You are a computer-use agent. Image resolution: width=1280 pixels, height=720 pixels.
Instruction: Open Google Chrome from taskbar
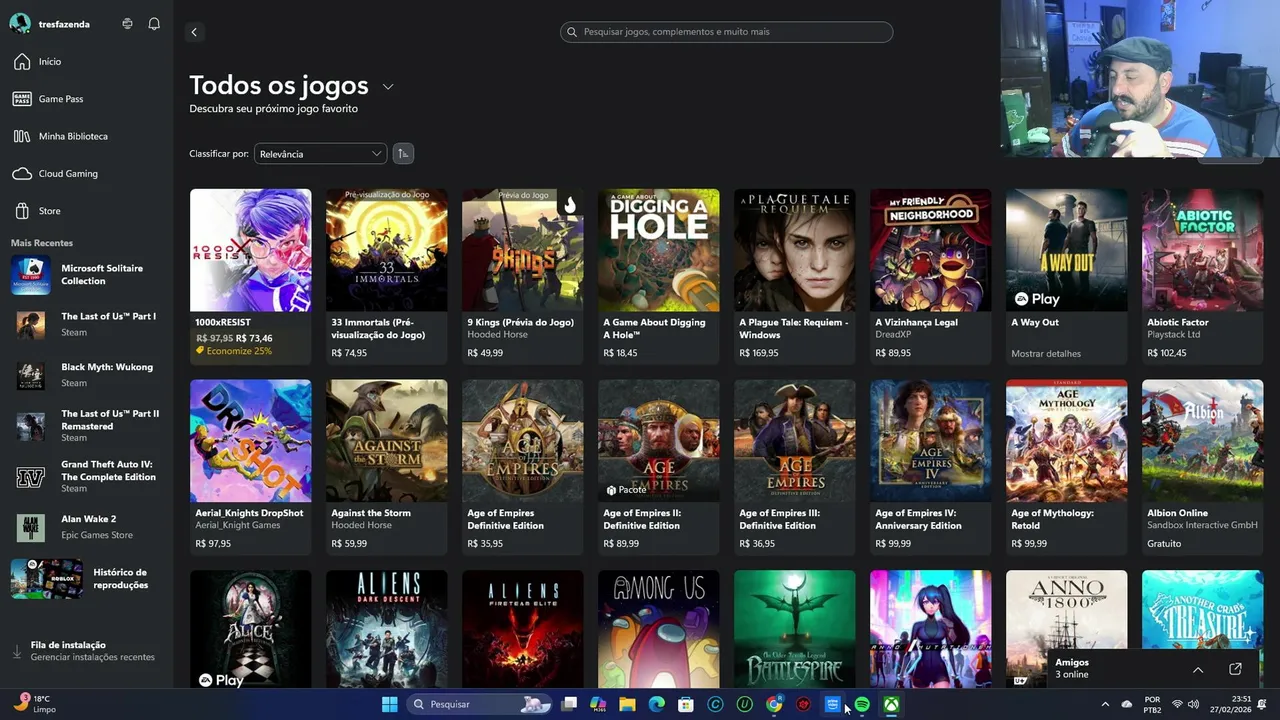pos(774,704)
